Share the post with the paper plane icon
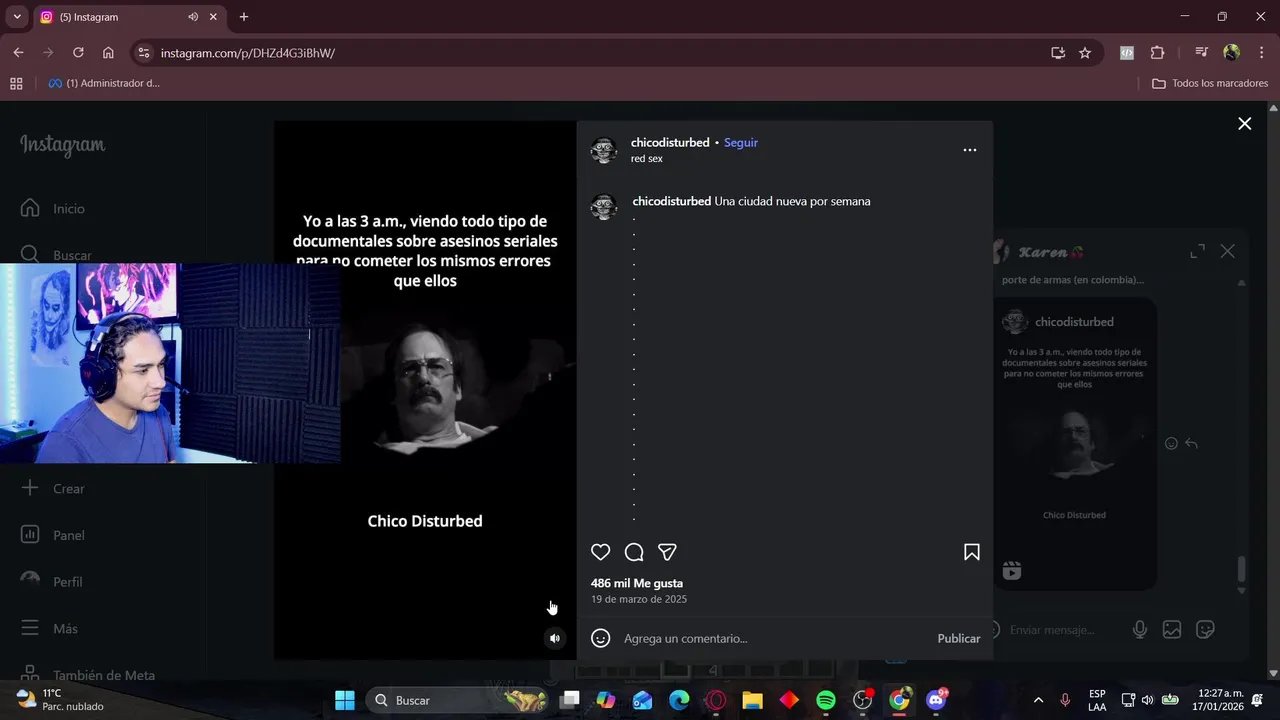 click(x=667, y=552)
